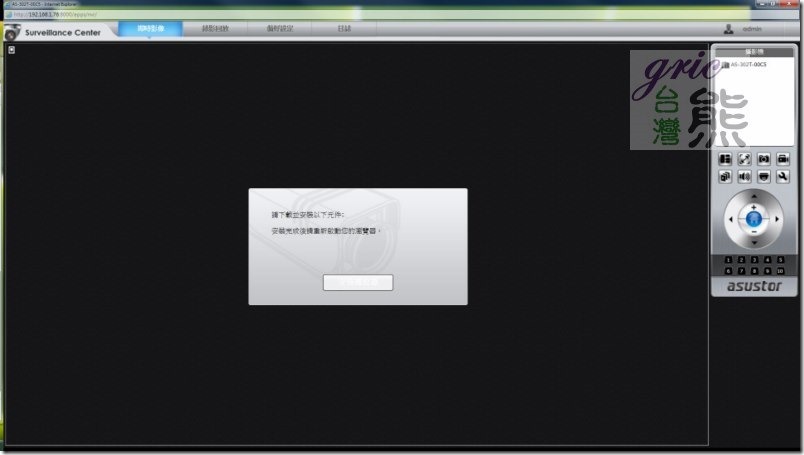Click the small icon atop the video pane
This screenshot has height=455, width=804.
(11, 50)
